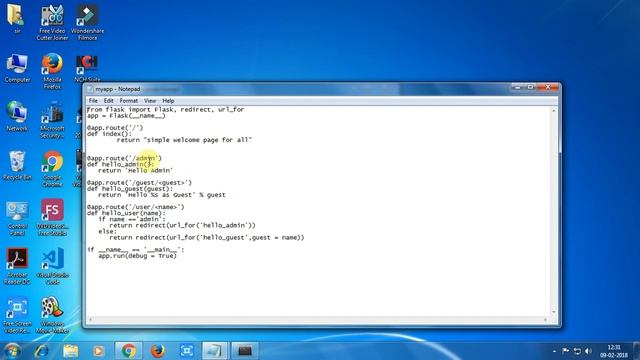Screen dimensions: 640x360
Task: Click the Show Desktop button
Action: [636, 351]
